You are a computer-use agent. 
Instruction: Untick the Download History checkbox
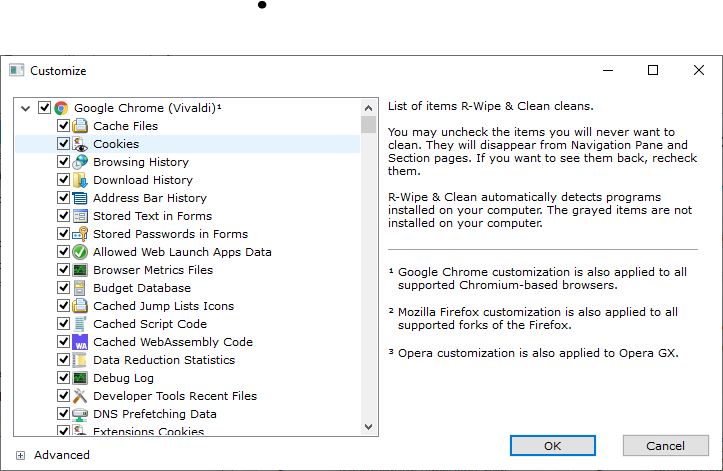click(x=63, y=180)
